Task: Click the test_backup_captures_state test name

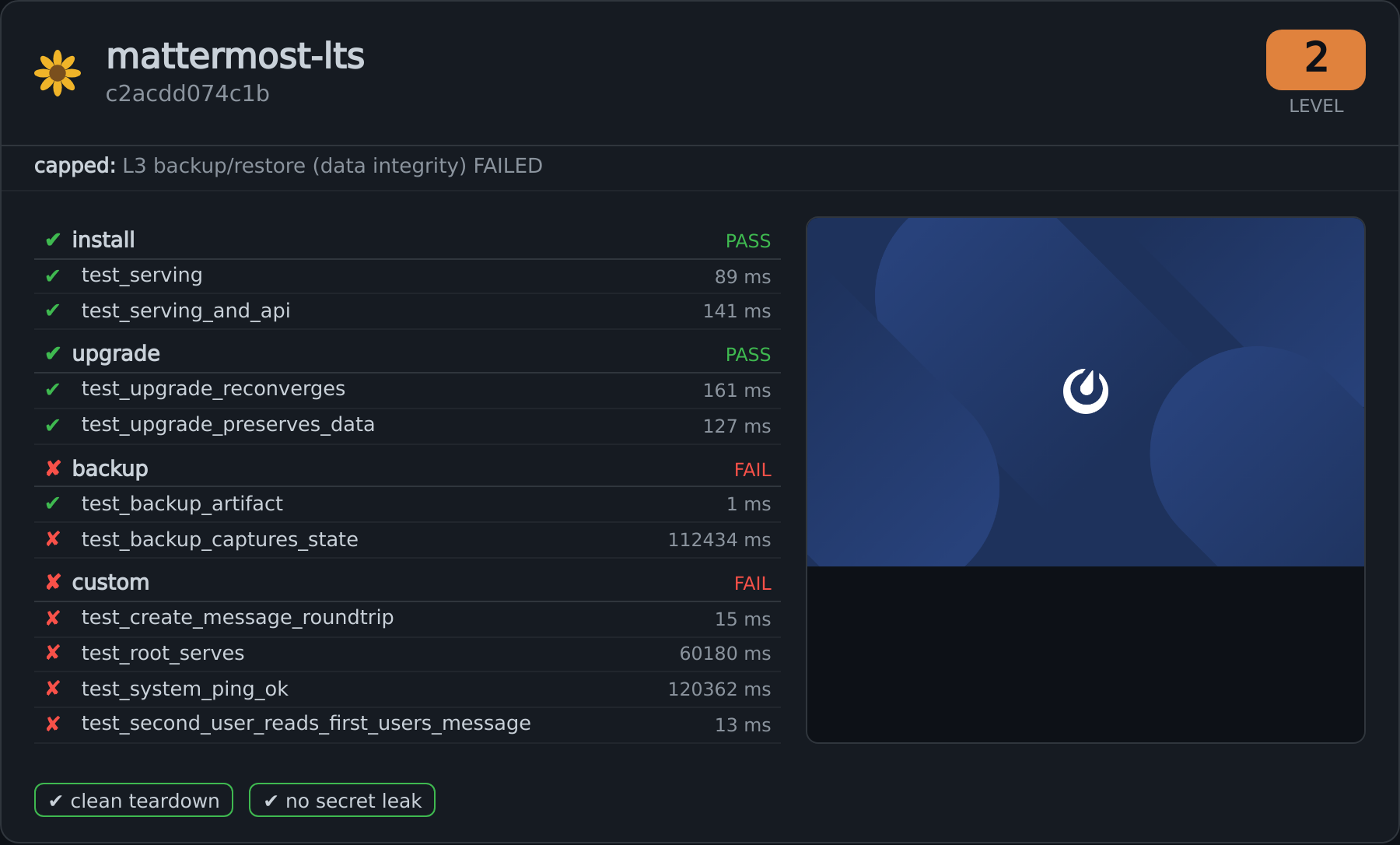Action: pyautogui.click(x=219, y=539)
